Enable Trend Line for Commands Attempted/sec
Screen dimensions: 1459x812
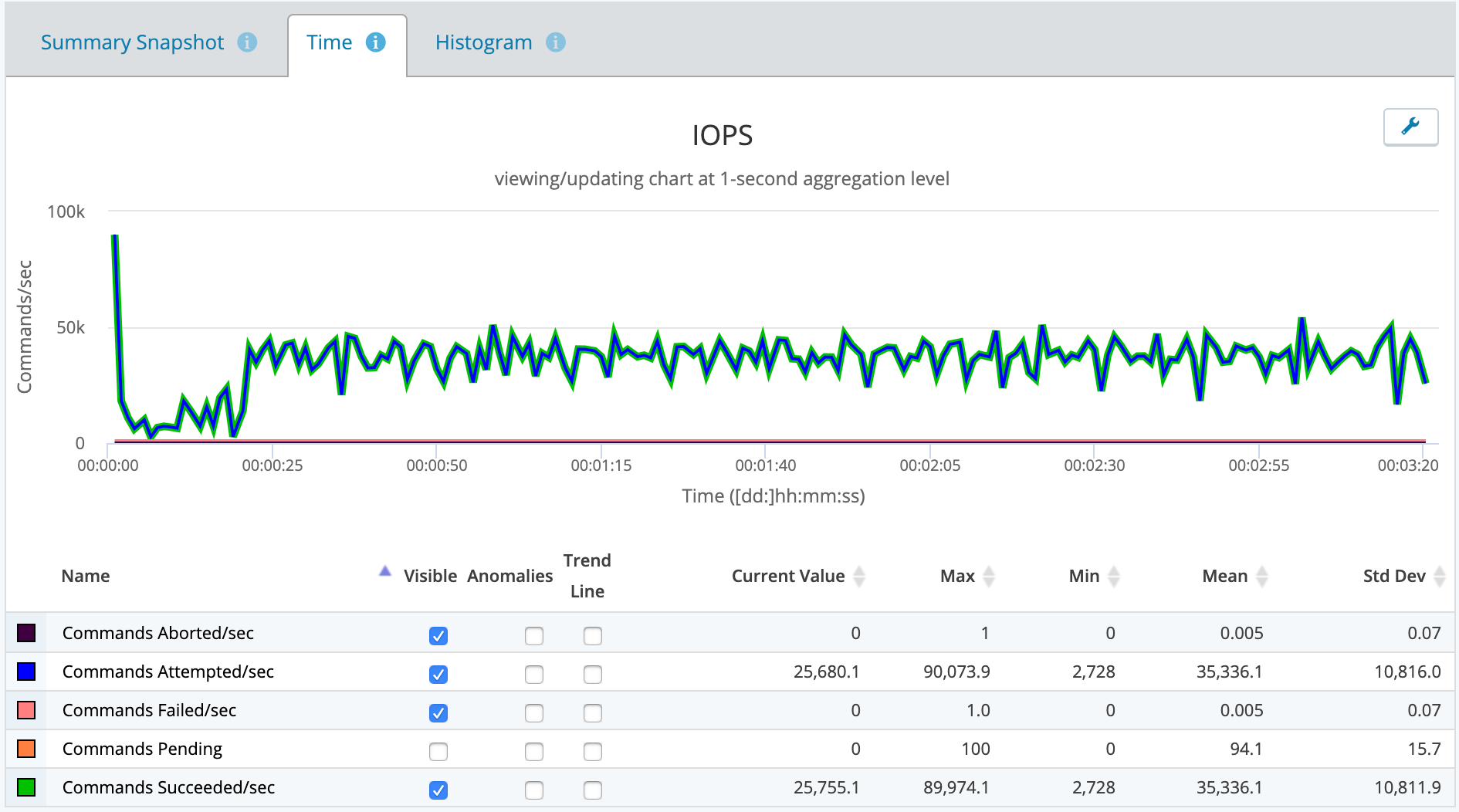pyautogui.click(x=593, y=674)
